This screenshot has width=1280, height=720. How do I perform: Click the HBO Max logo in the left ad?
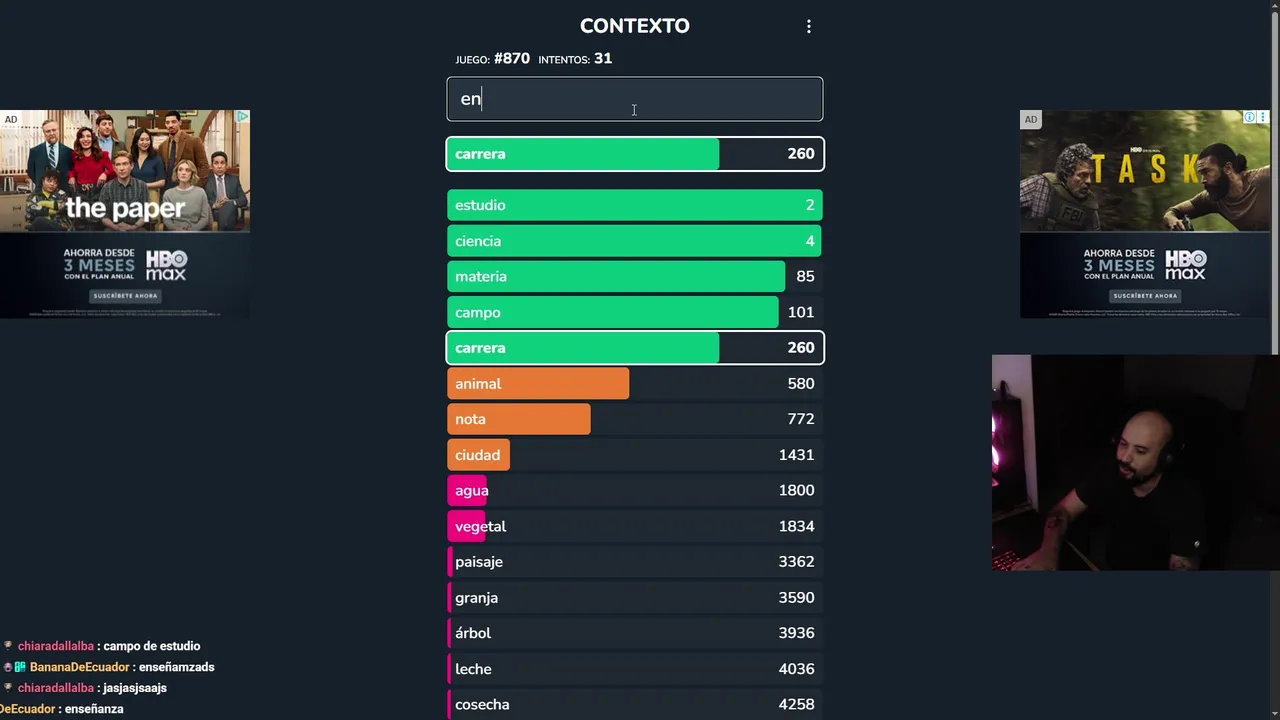167,265
